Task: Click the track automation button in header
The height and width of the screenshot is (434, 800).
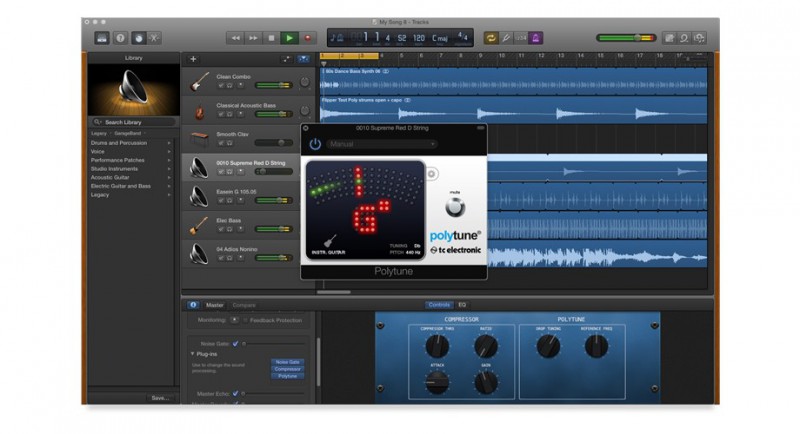Action: [x=286, y=59]
